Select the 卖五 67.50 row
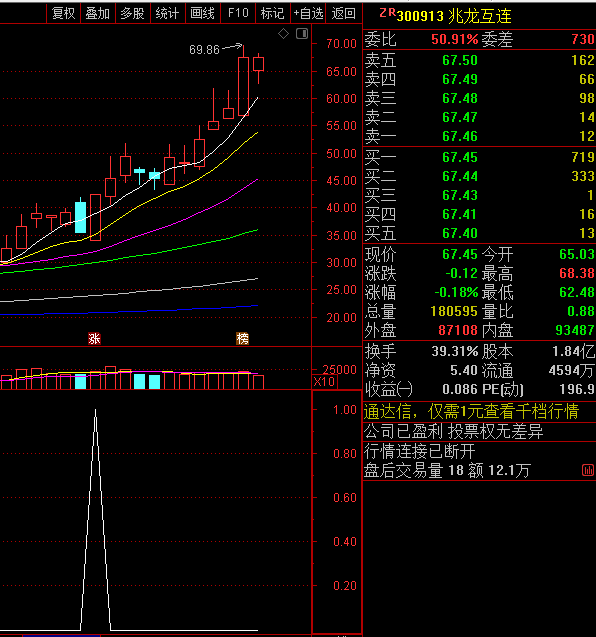596x637 pixels. (479, 60)
